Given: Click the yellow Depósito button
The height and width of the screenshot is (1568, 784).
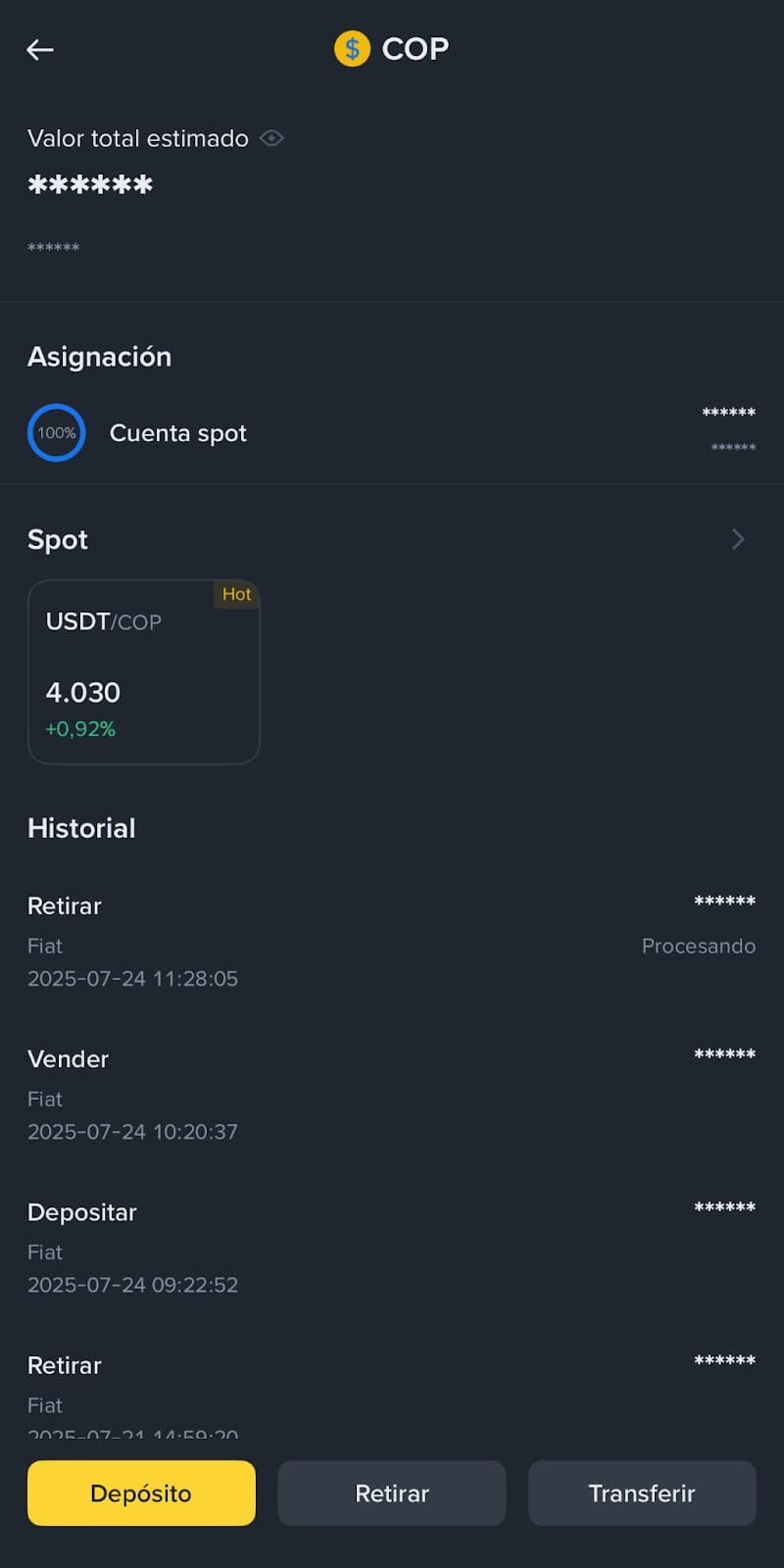Looking at the screenshot, I should click(141, 1493).
